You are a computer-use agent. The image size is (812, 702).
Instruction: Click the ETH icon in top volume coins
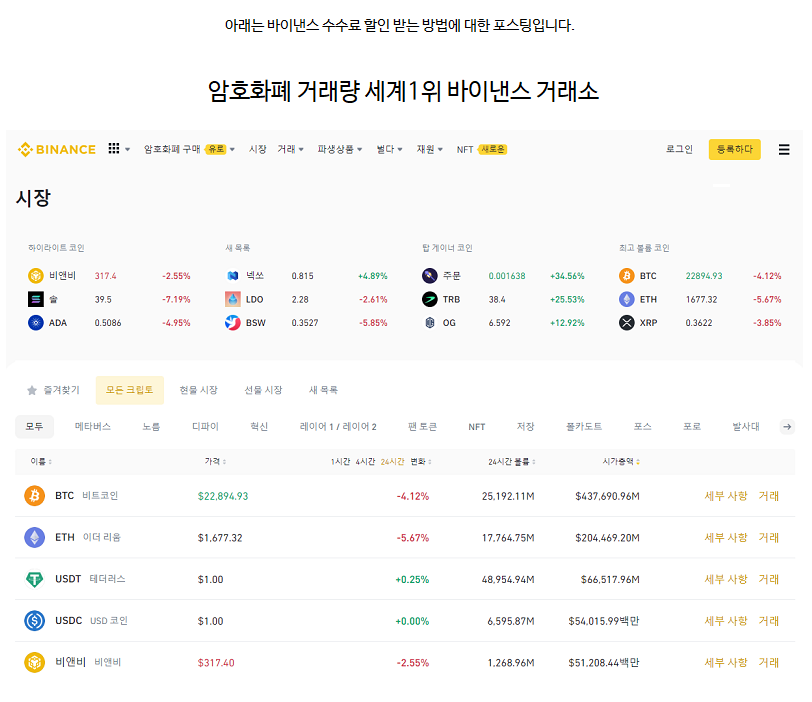[x=627, y=299]
